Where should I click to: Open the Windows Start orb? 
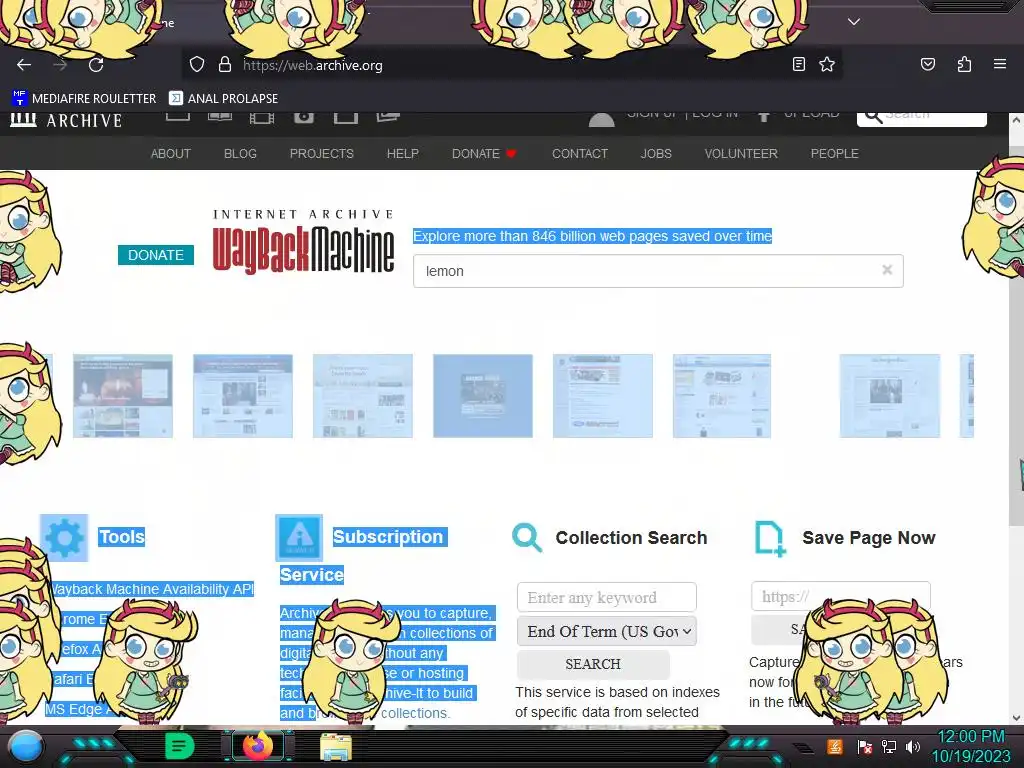pyautogui.click(x=26, y=747)
